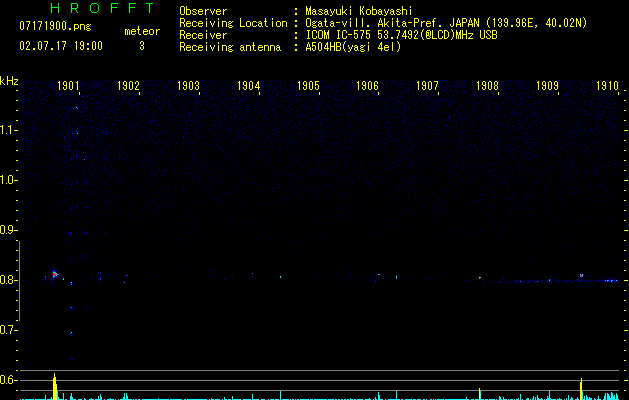Image resolution: width=629 pixels, height=400 pixels.
Task: Click the yellow power peak after 1909
Action: [581, 389]
